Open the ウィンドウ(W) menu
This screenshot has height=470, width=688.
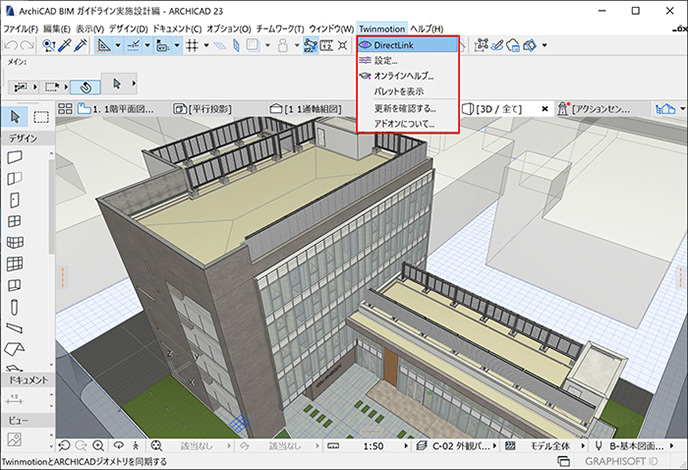[x=331, y=29]
